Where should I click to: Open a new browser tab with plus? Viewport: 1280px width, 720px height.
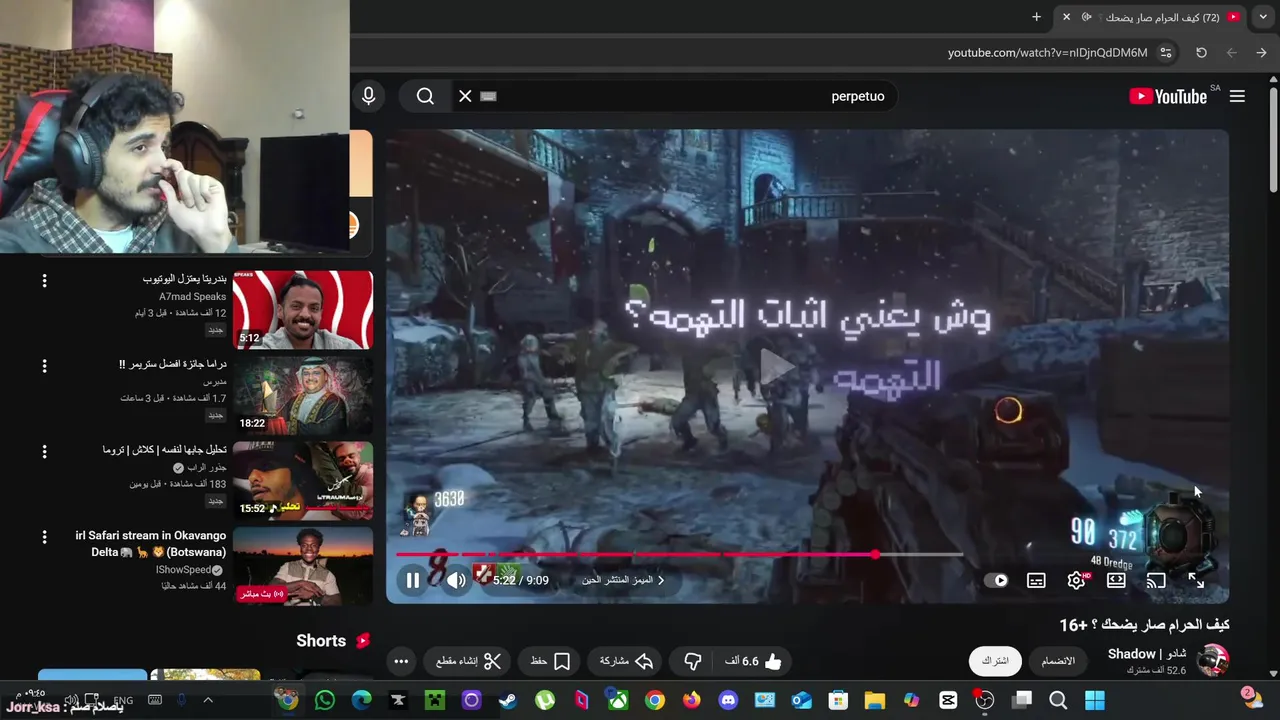click(1036, 17)
